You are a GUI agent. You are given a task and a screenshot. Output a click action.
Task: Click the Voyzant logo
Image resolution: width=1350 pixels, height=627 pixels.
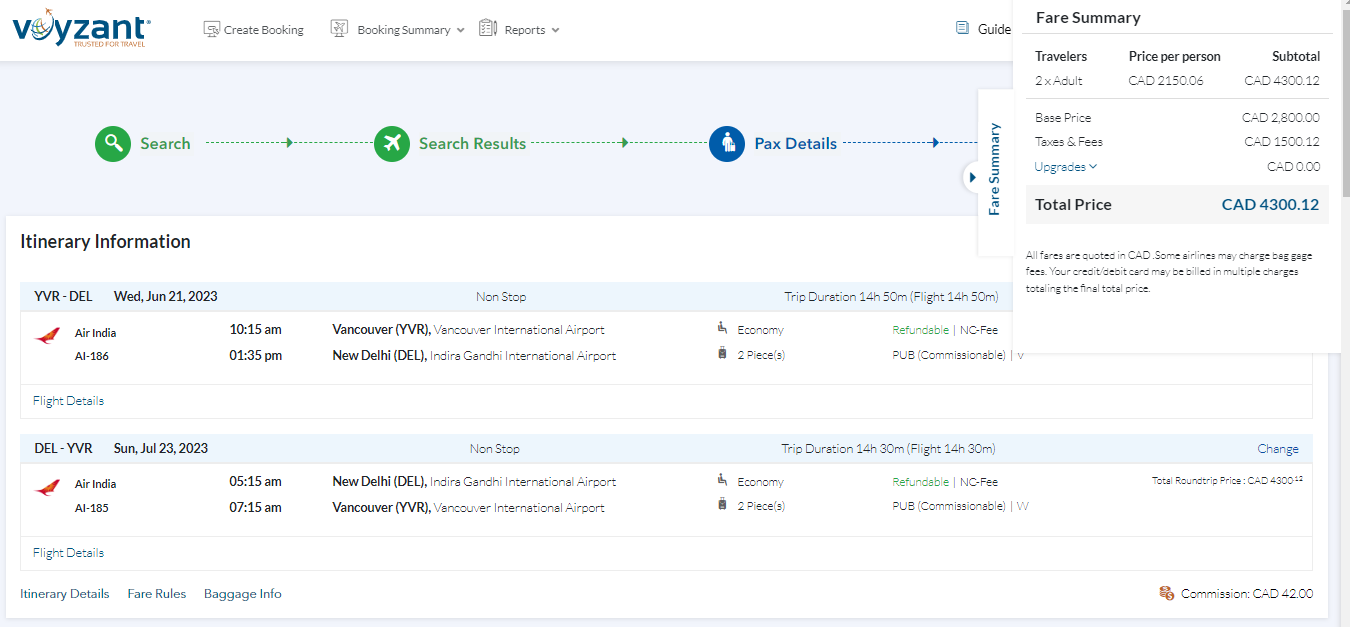click(82, 31)
